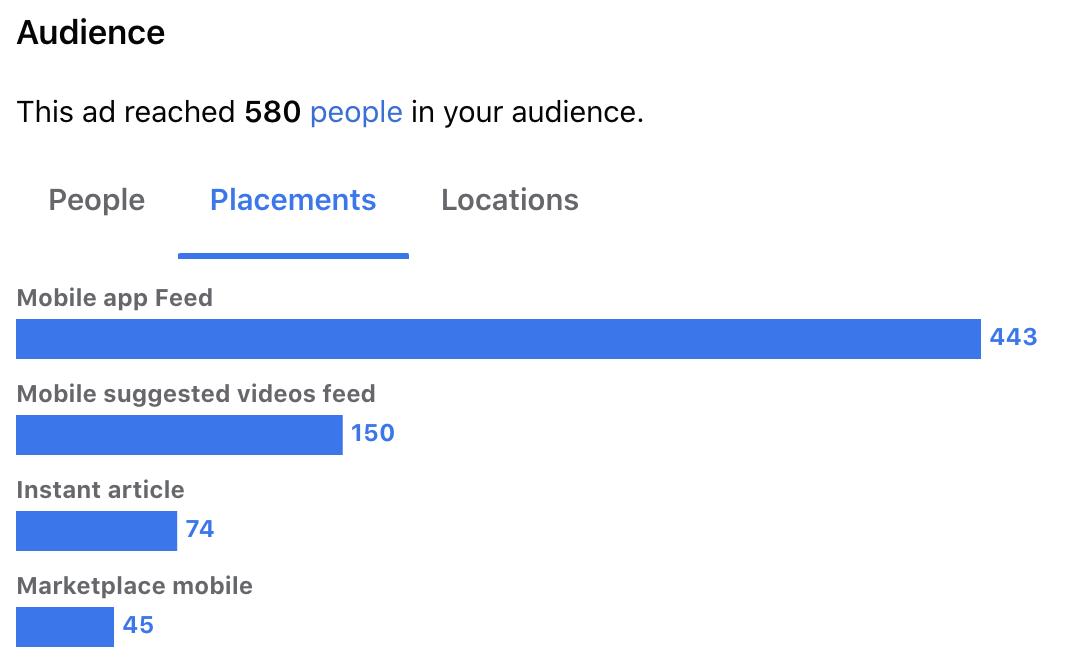Viewport: 1084px width, 658px height.
Task: Select the Placements tab
Action: point(293,200)
